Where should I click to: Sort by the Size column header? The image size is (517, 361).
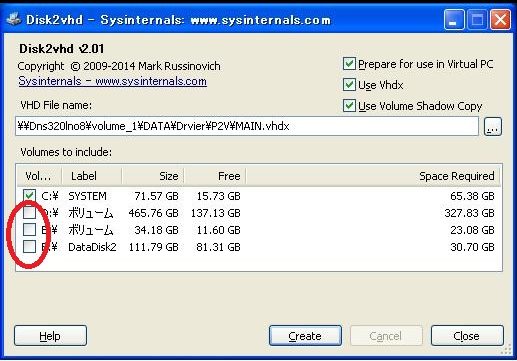(x=153, y=176)
